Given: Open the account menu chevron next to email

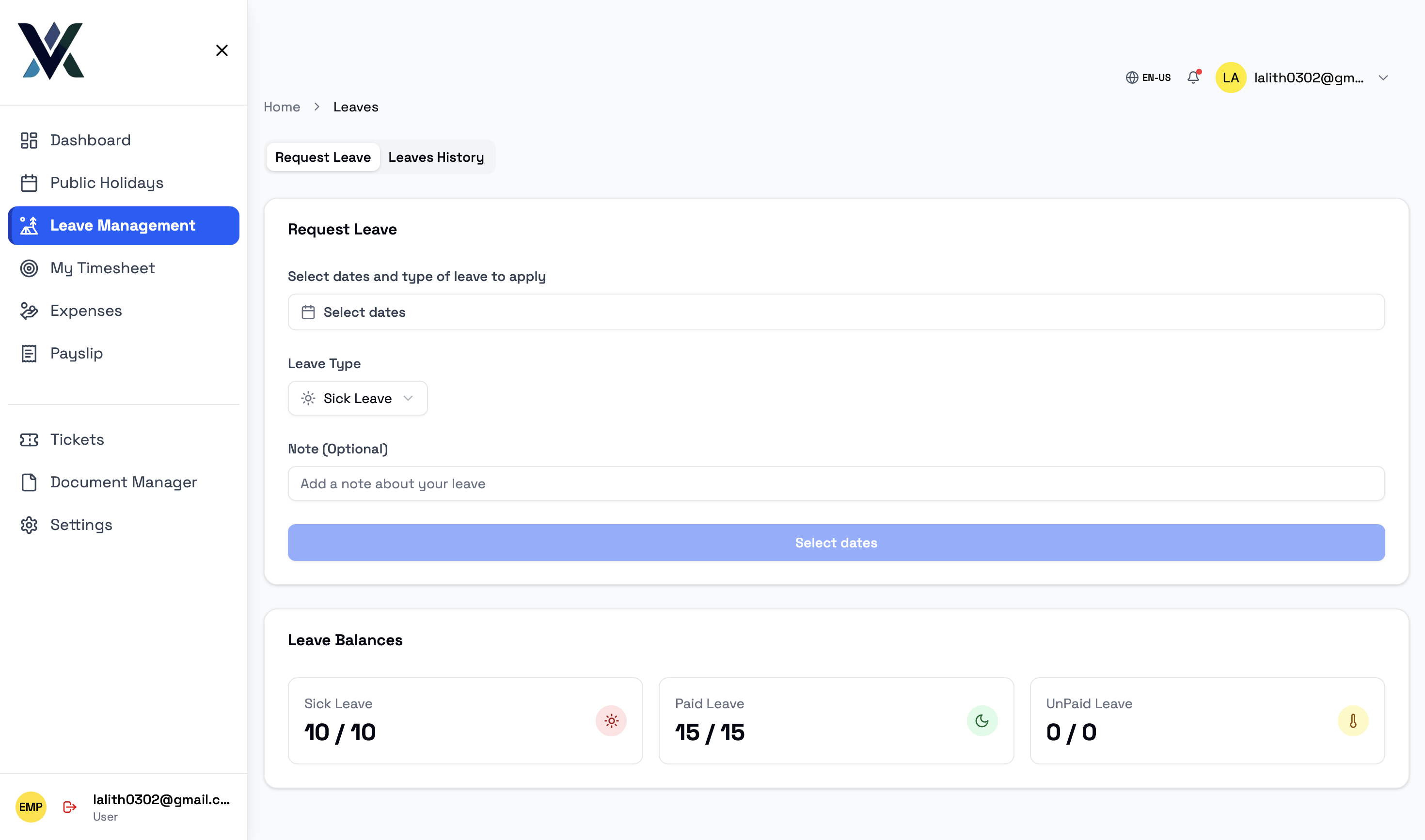Looking at the screenshot, I should (1384, 78).
